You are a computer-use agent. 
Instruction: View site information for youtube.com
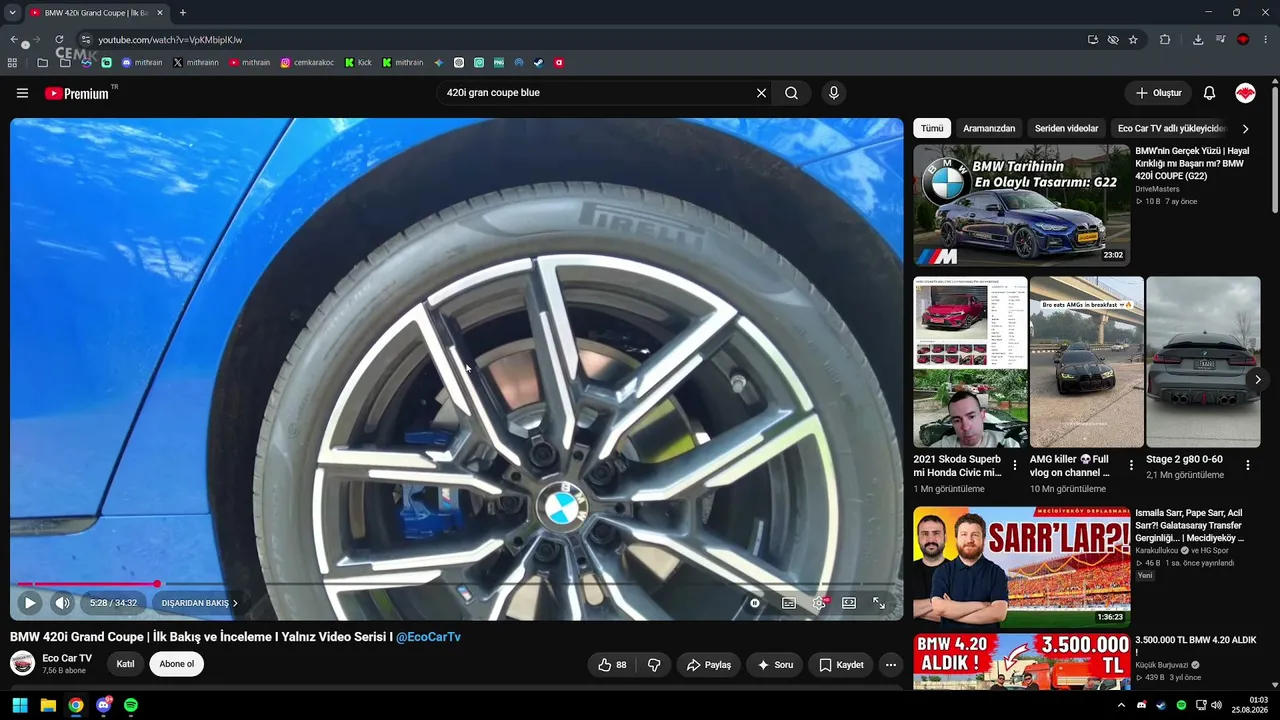tap(86, 40)
